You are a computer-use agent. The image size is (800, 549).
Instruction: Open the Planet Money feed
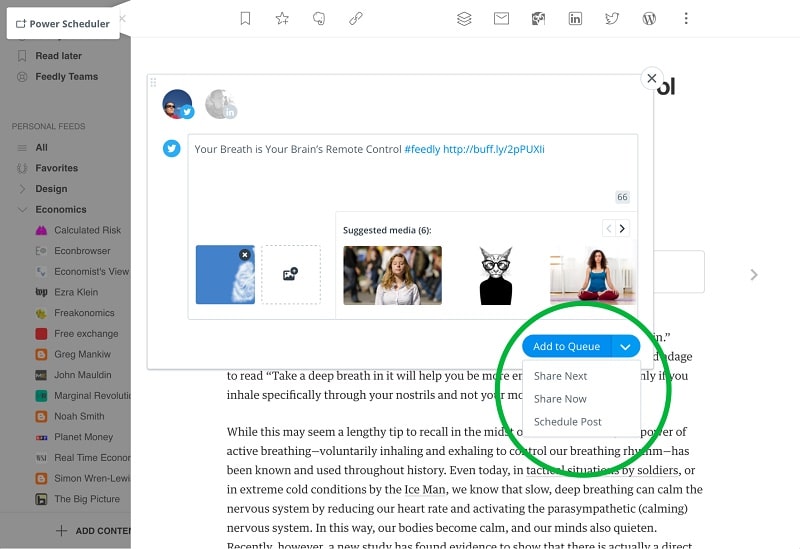click(83, 437)
